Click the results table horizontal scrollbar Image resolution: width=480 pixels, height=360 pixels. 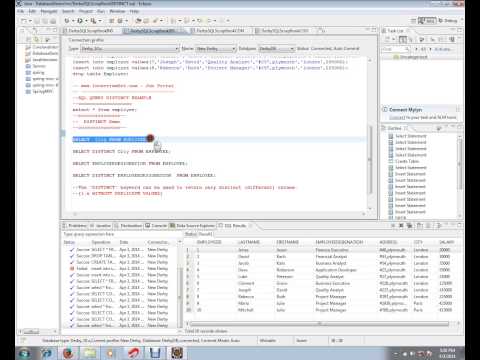tap(320, 324)
